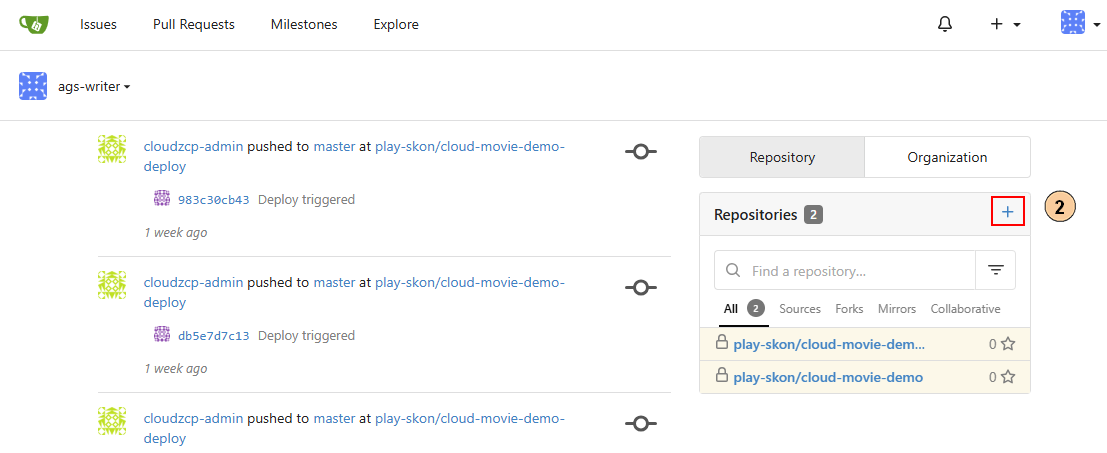1107x453 pixels.
Task: Expand the top bar create-new plus dropdown
Action: (1004, 24)
